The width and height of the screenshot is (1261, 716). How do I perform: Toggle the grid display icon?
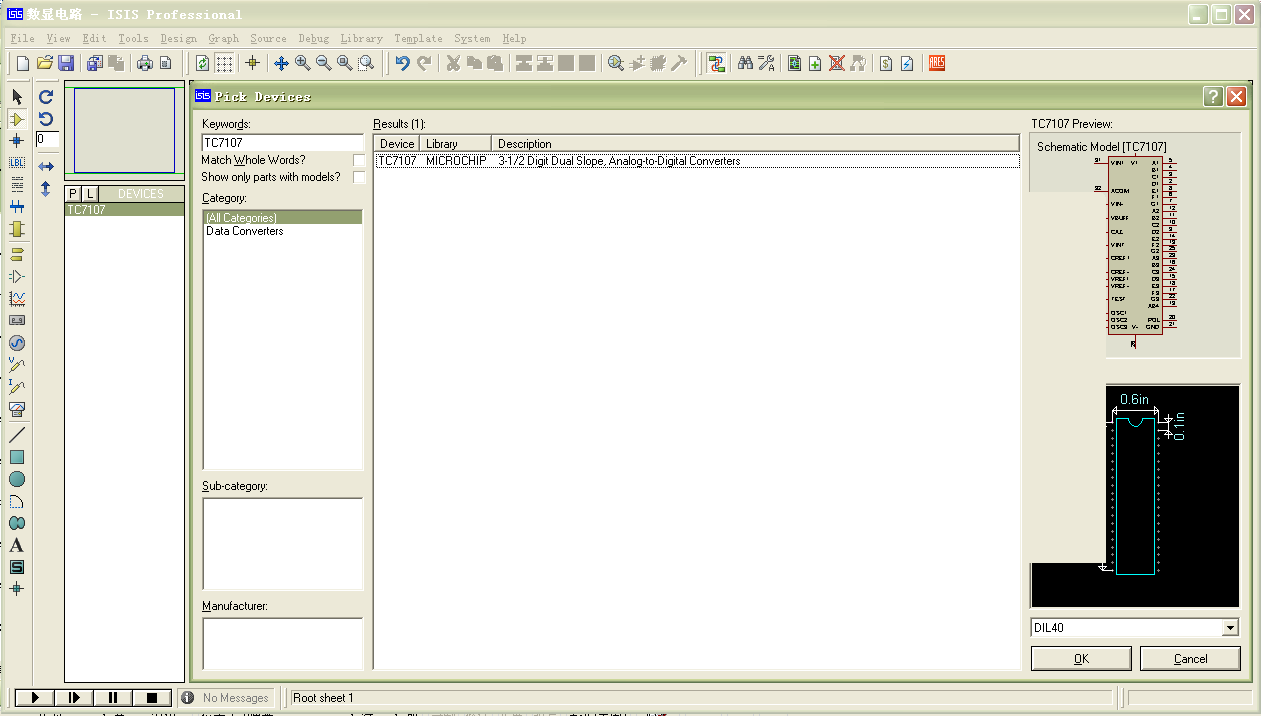pos(225,63)
